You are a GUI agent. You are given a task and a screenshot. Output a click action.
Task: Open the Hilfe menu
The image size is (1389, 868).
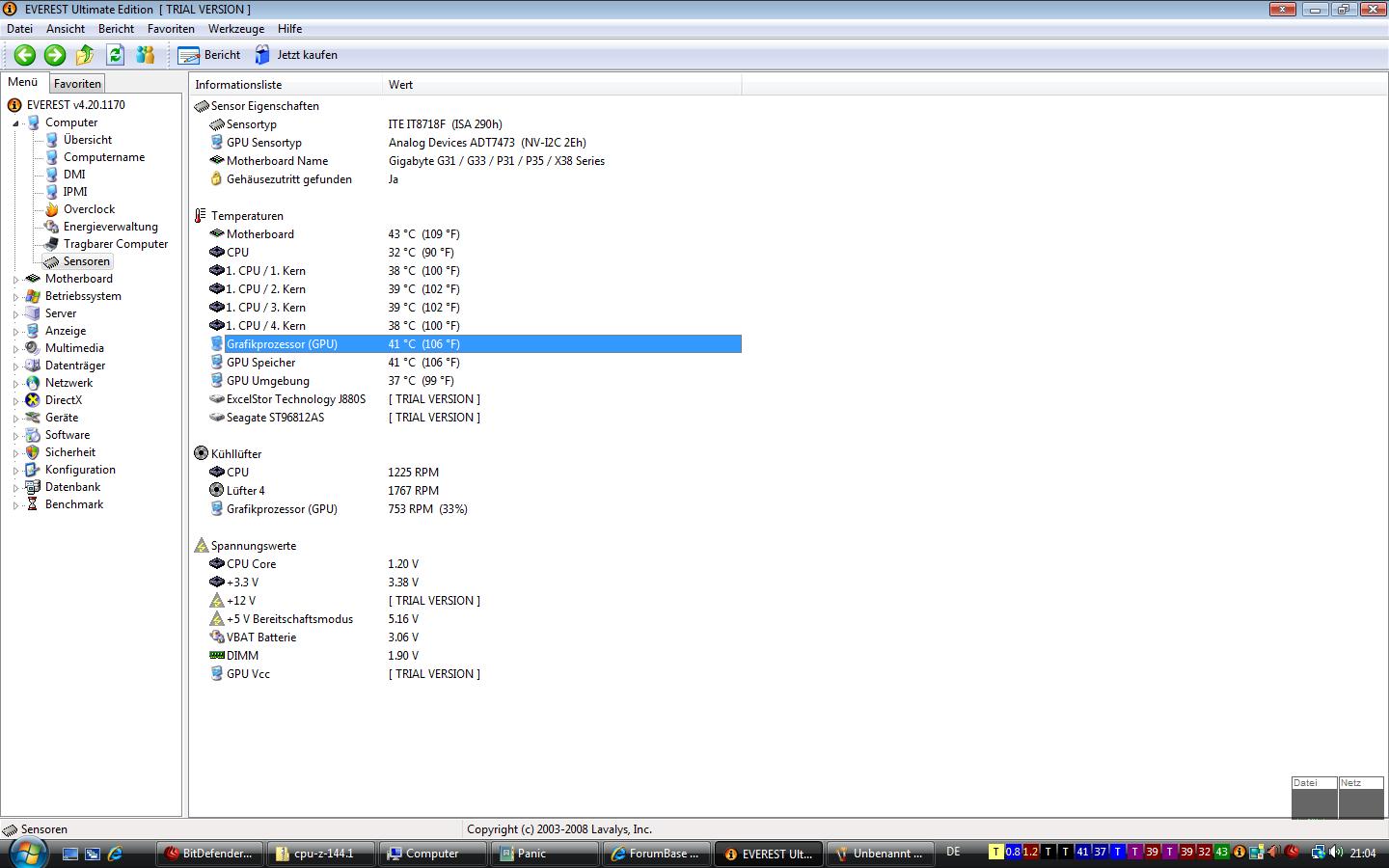point(289,29)
